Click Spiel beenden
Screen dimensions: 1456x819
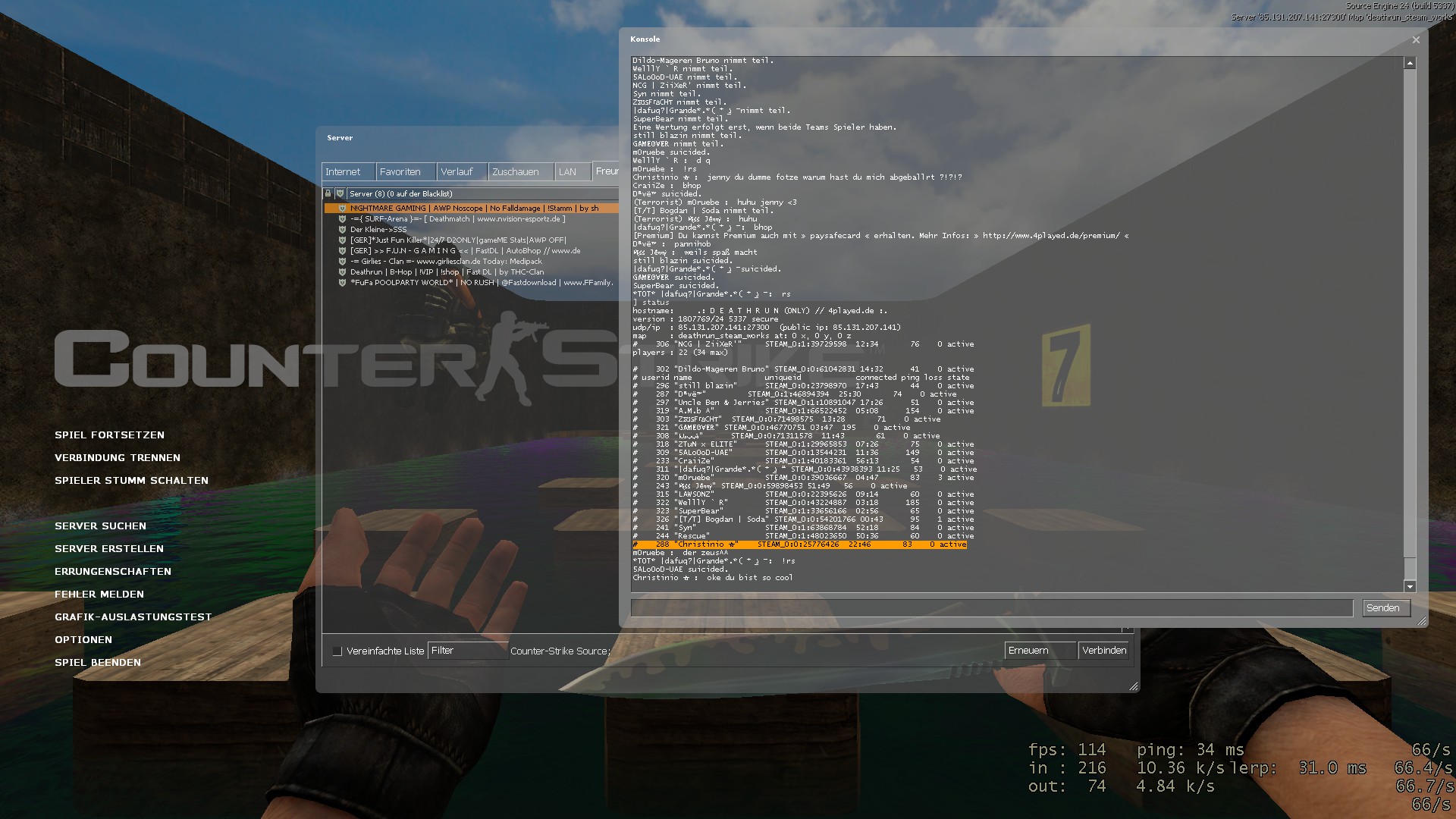[x=98, y=663]
